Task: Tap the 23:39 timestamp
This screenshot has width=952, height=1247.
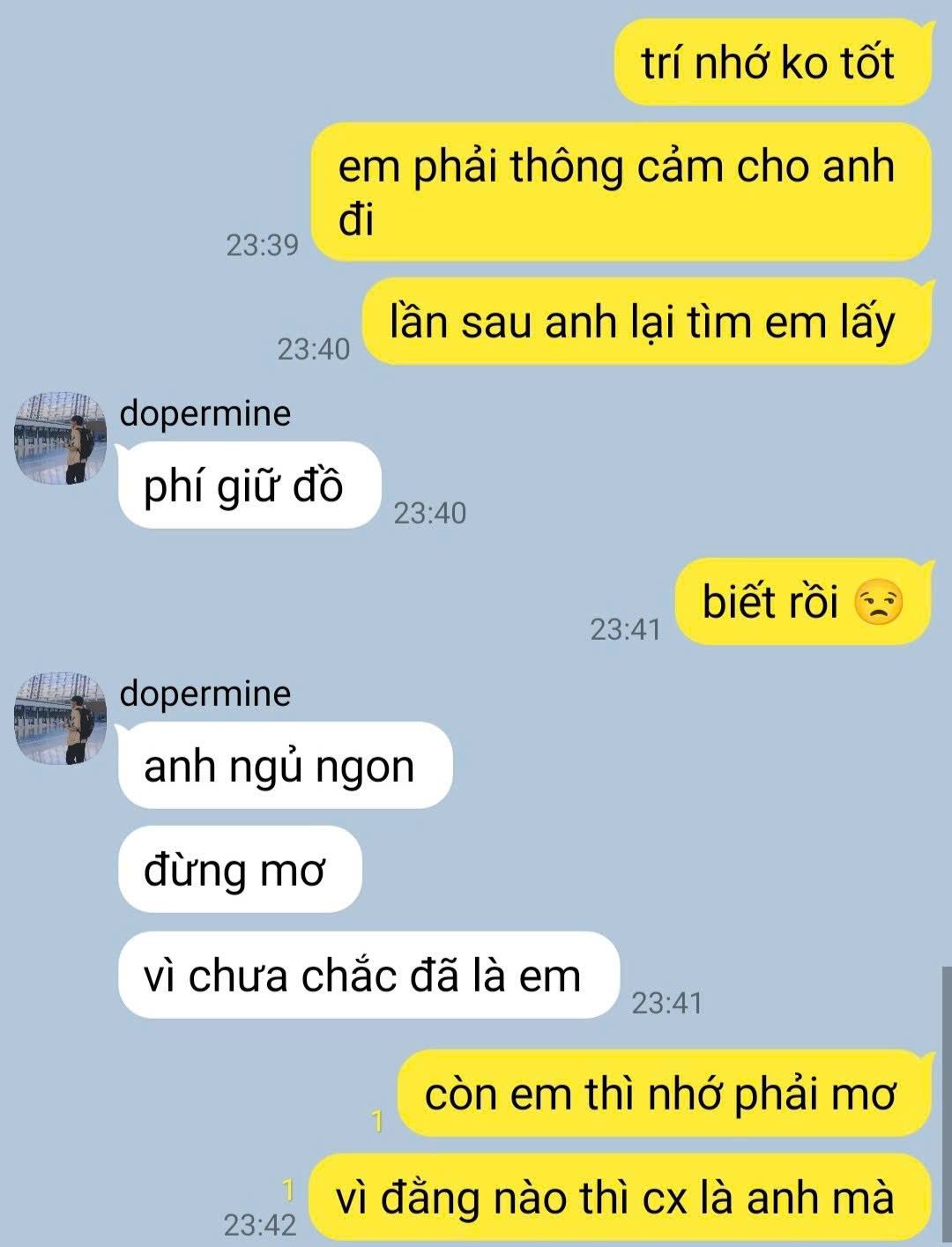Action: [x=263, y=244]
